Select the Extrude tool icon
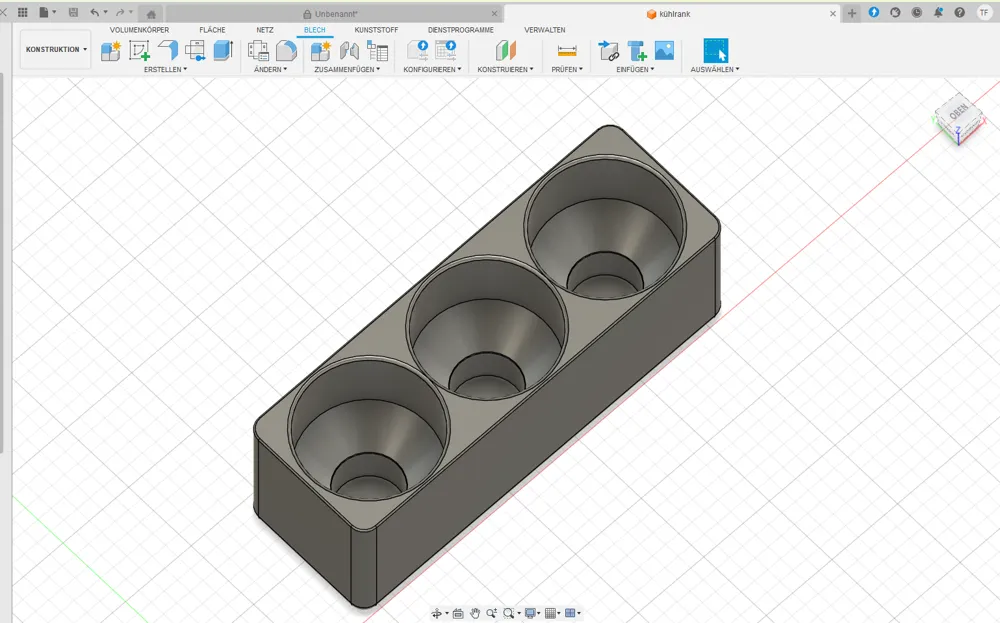Image resolution: width=1000 pixels, height=623 pixels. click(223, 50)
